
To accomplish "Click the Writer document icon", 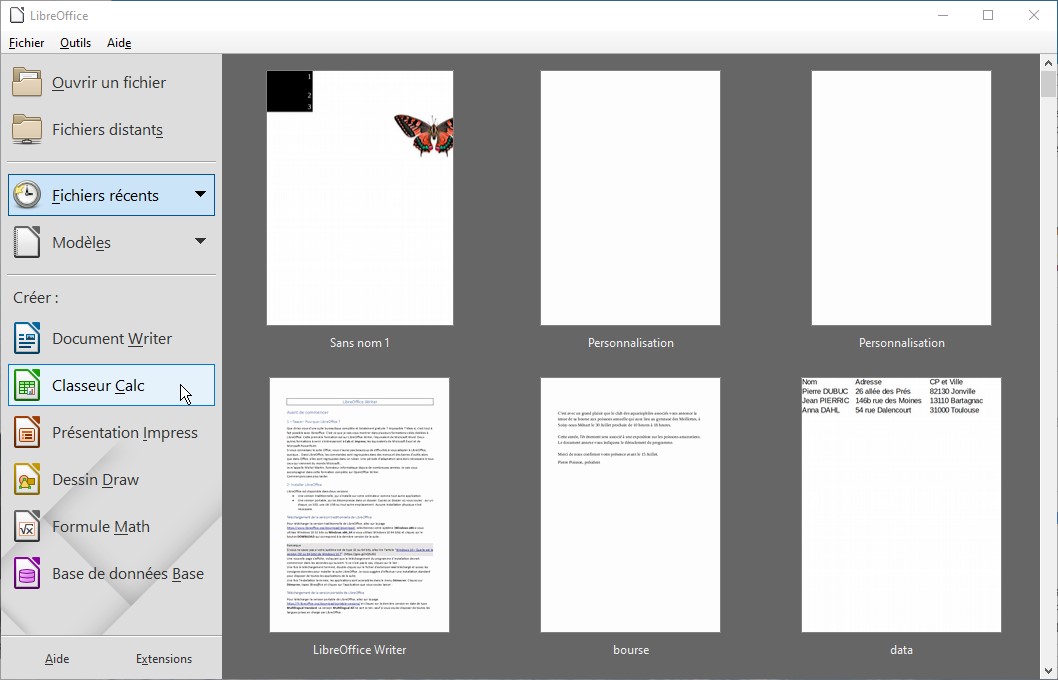I will [x=27, y=339].
